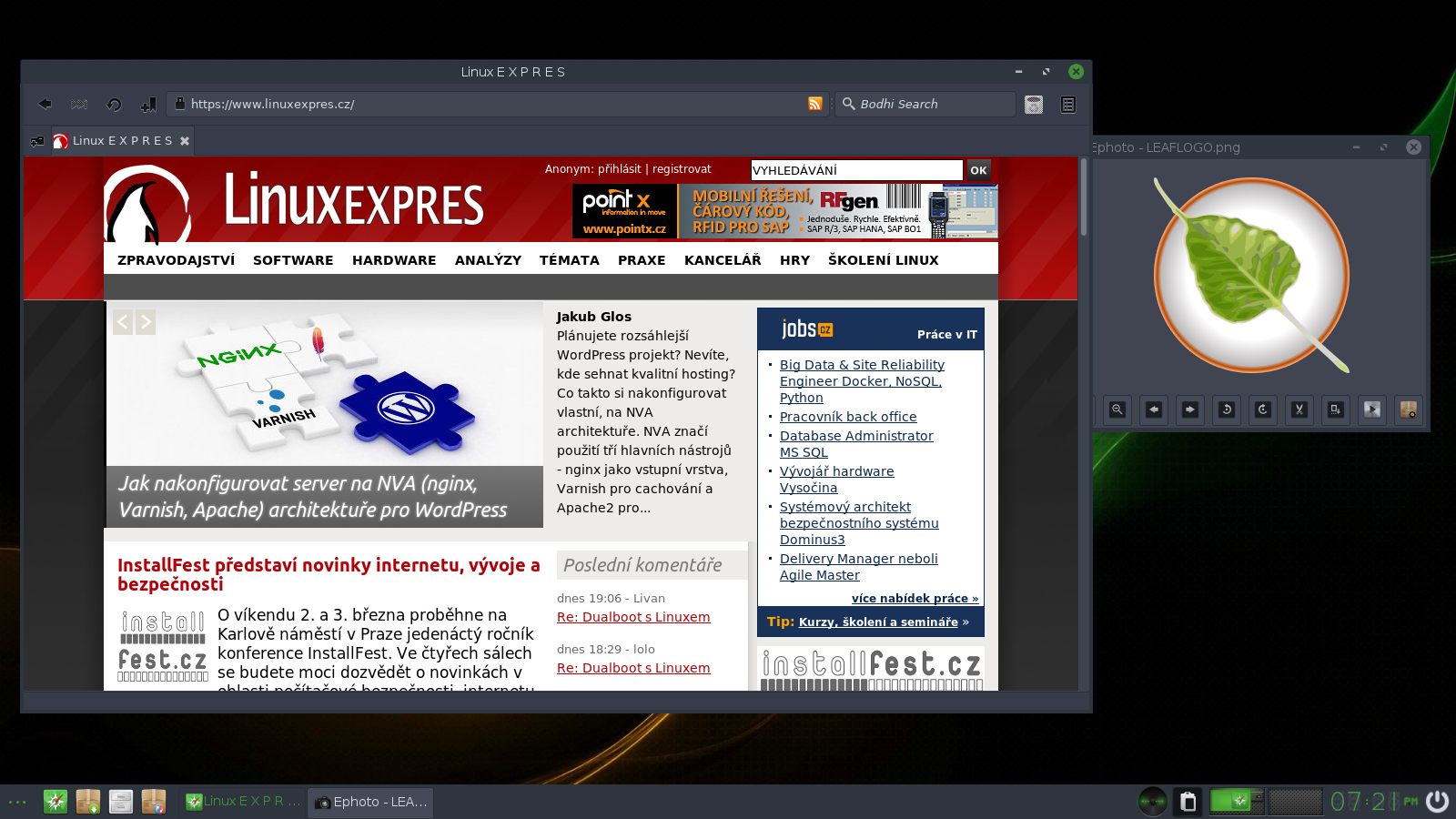Click the jobs.cz logo

pos(807,329)
